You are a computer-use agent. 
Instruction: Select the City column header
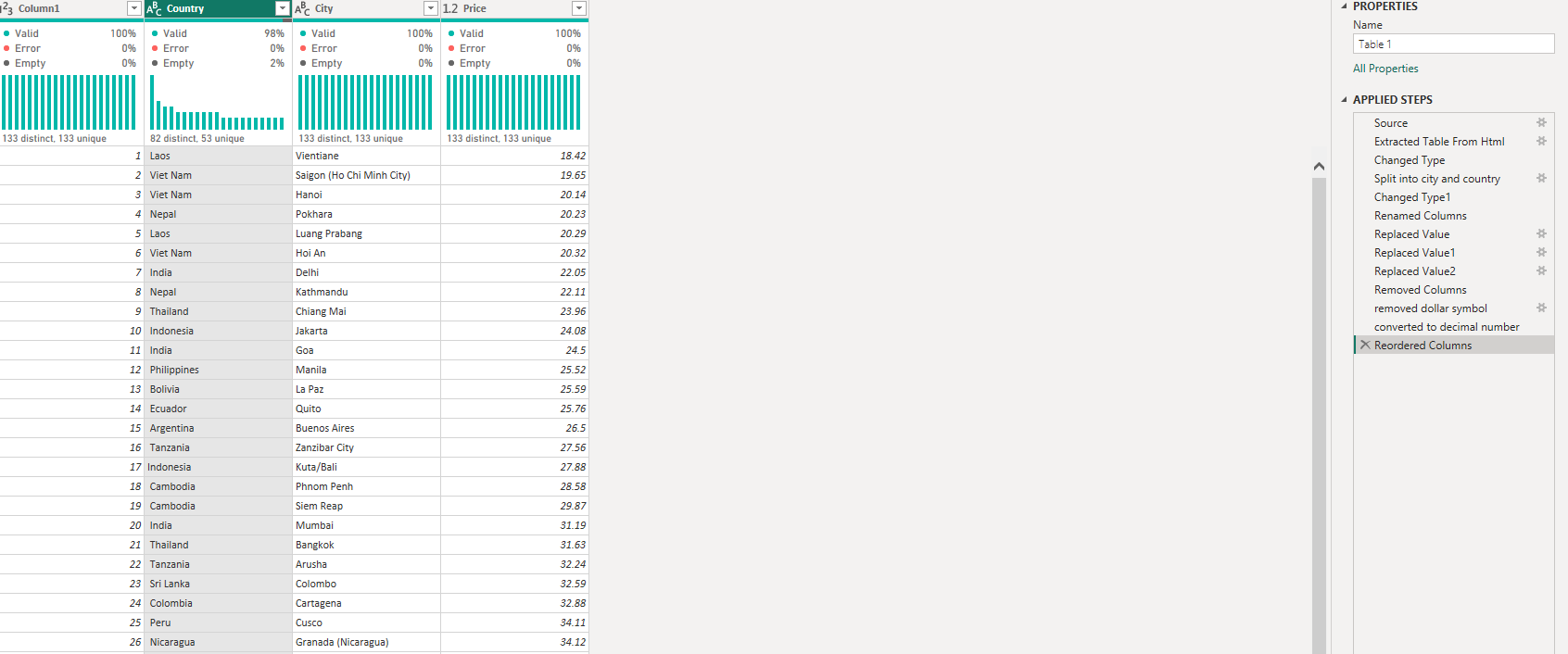coord(366,8)
